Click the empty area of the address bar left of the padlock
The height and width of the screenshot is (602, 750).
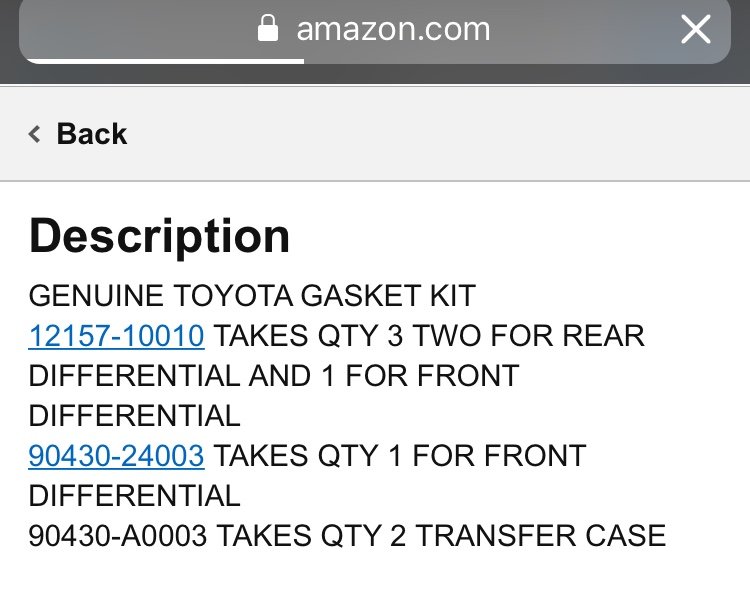[x=139, y=29]
